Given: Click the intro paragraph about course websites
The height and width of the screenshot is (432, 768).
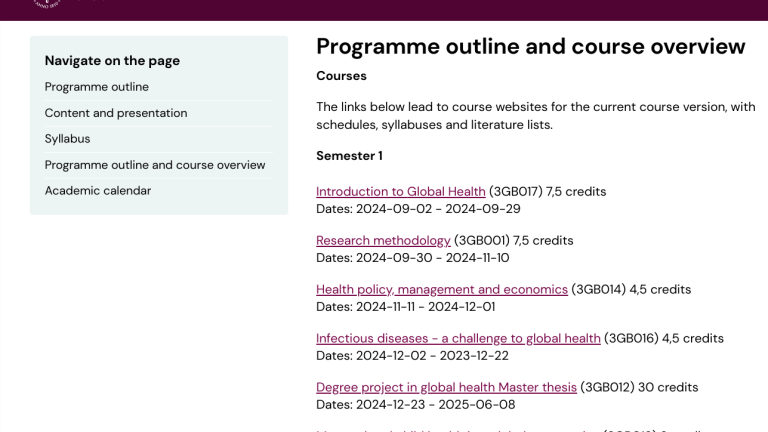Looking at the screenshot, I should pos(536,116).
